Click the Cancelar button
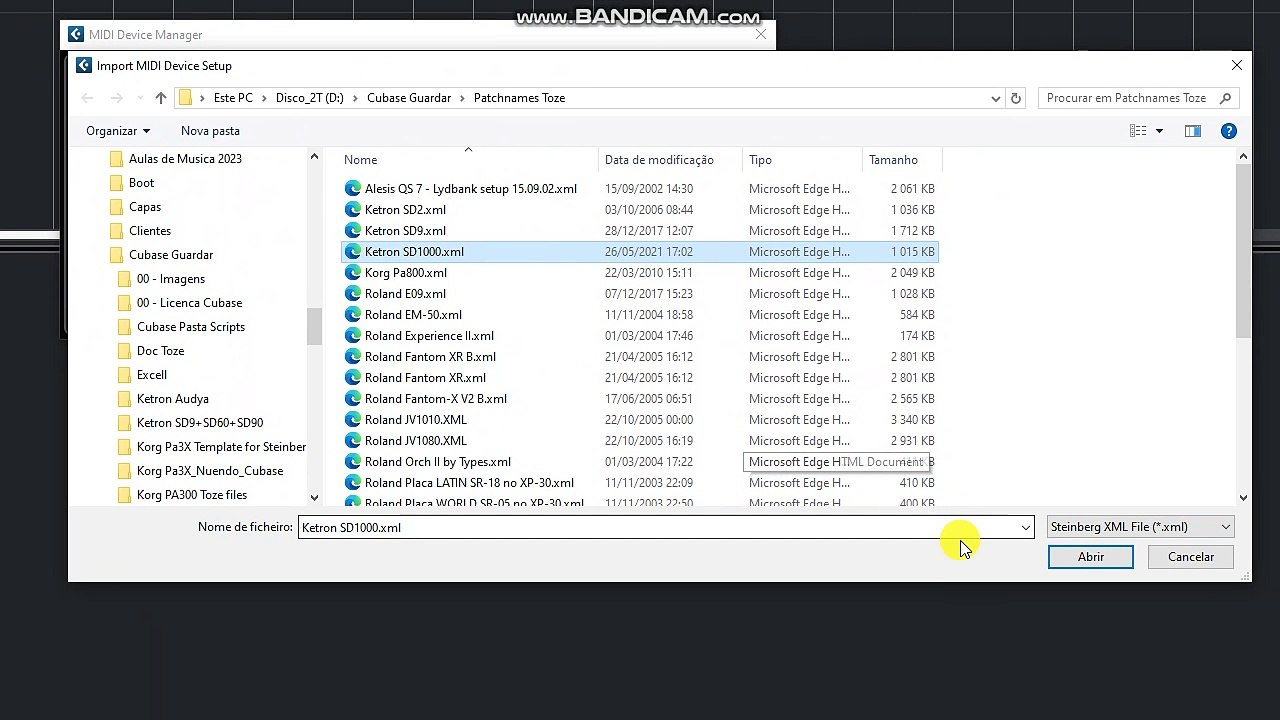The height and width of the screenshot is (720, 1280). tap(1191, 557)
